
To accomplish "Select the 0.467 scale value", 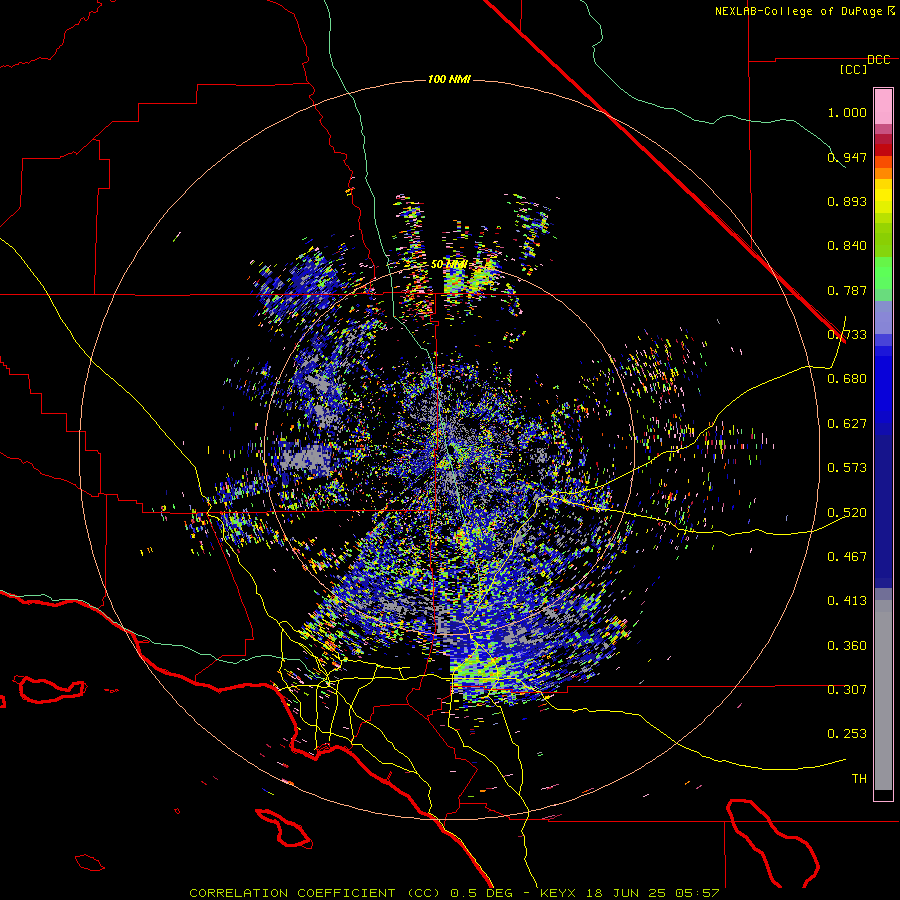I will pos(847,557).
